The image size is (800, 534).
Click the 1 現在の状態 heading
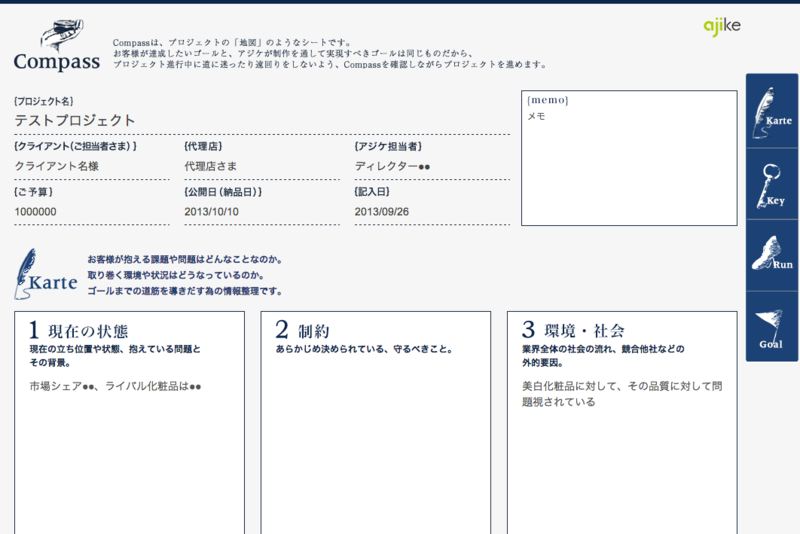pos(79,330)
